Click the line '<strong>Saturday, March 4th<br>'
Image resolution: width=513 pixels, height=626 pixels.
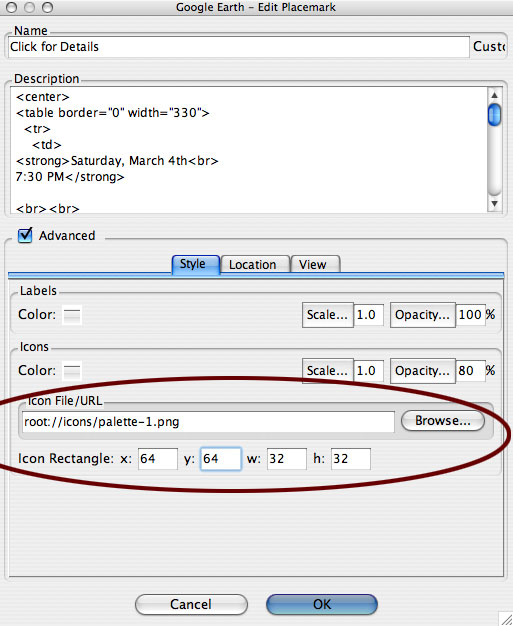(x=117, y=161)
